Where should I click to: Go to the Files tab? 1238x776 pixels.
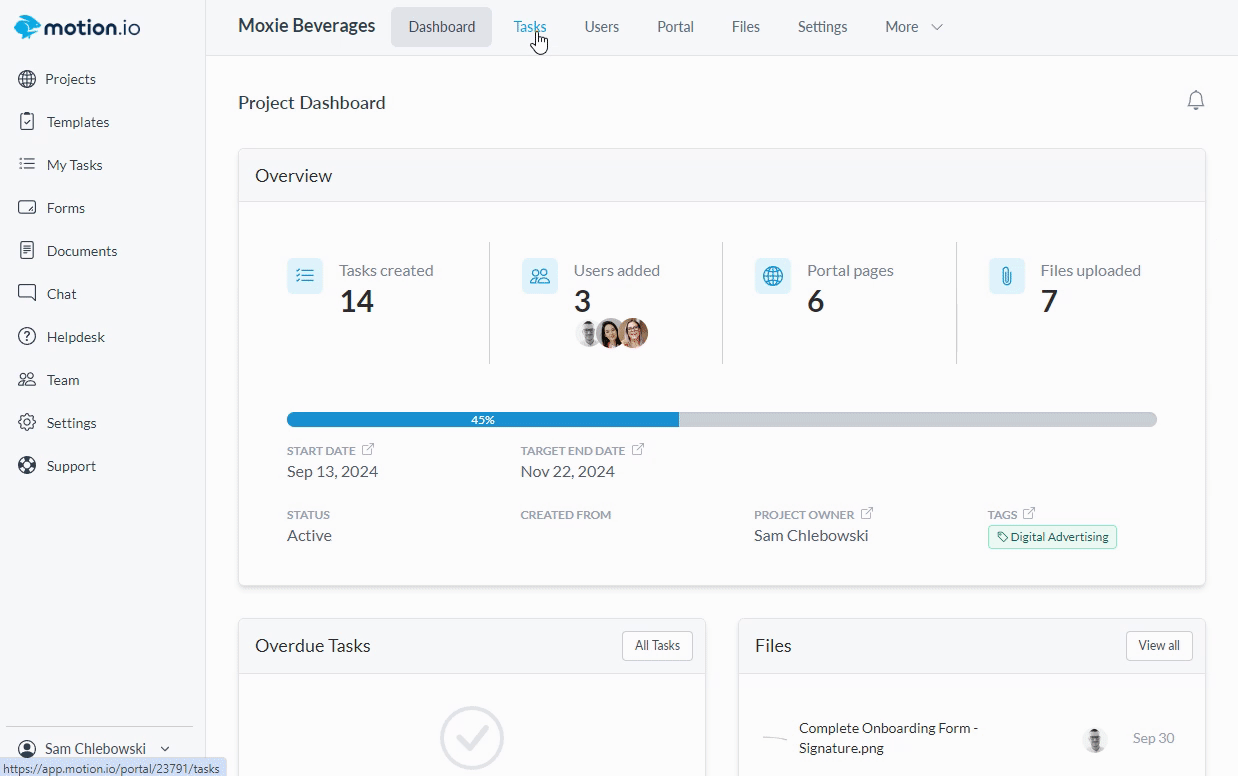pos(745,27)
